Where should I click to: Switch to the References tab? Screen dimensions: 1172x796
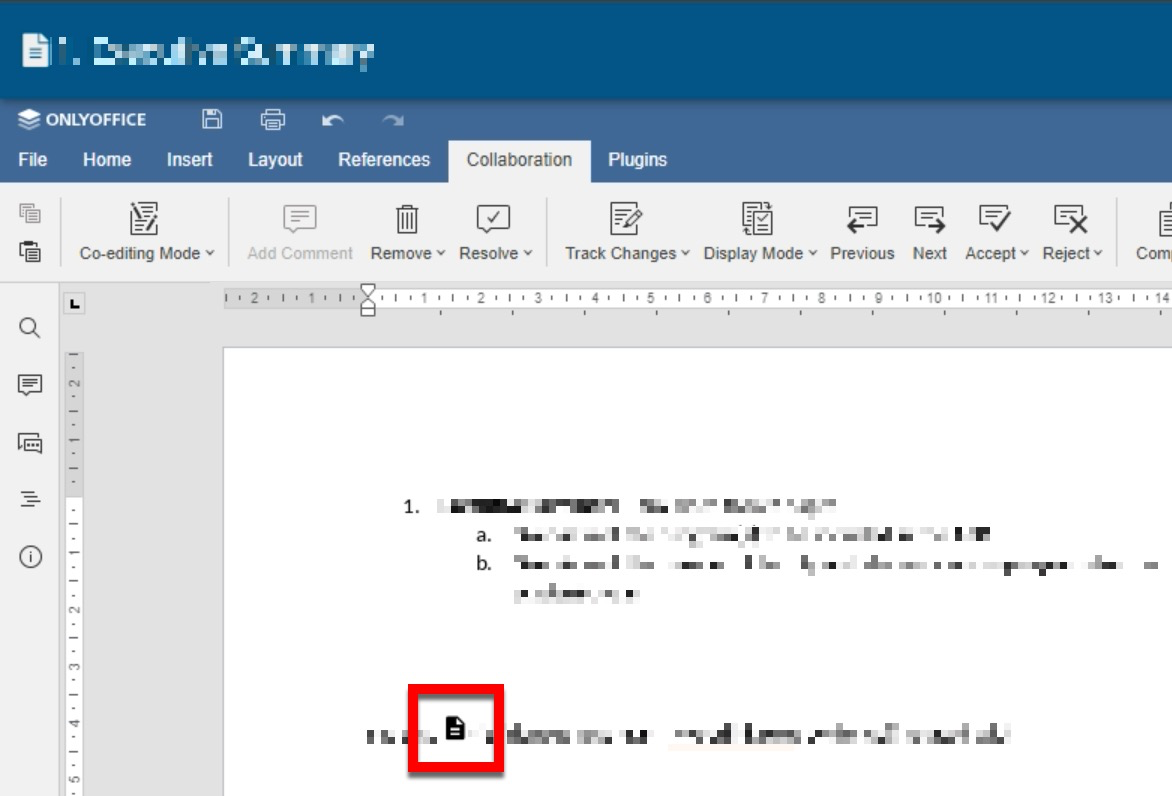pyautogui.click(x=384, y=160)
